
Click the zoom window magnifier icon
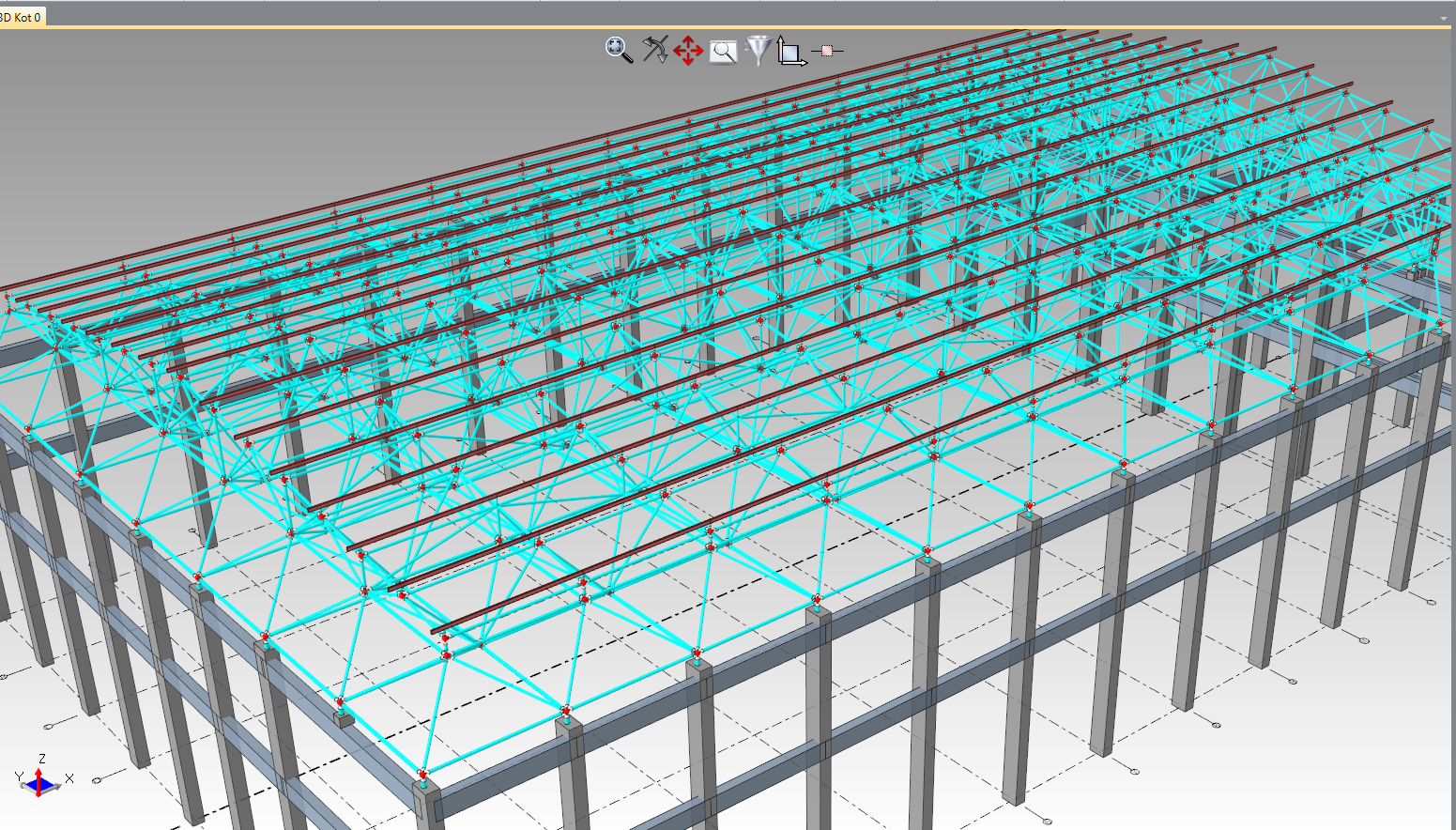point(723,52)
